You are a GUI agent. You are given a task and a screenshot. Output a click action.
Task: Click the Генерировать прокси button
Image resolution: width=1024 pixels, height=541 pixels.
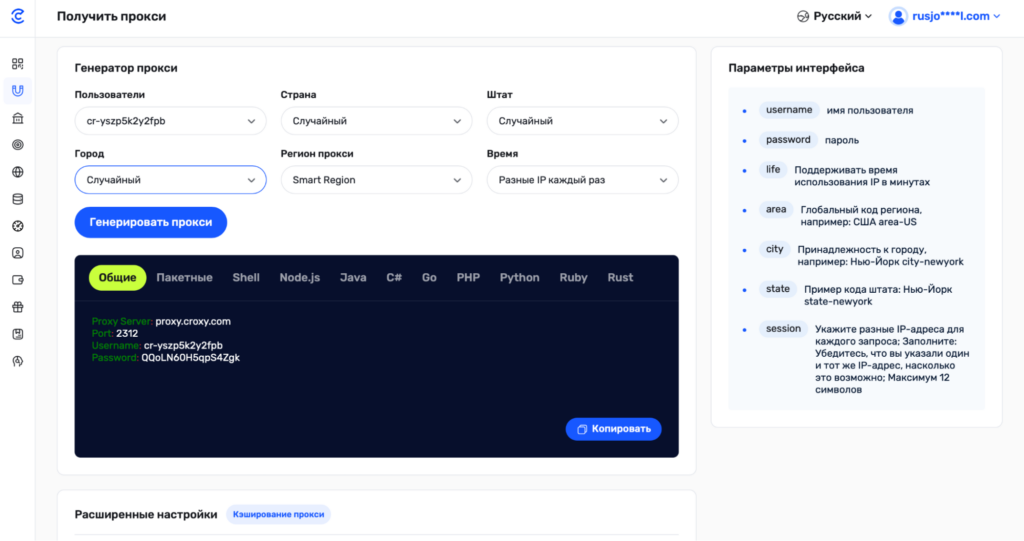click(151, 222)
